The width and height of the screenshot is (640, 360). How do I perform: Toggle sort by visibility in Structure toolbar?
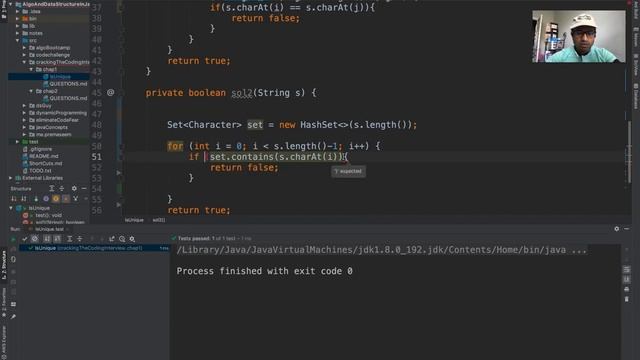point(14,199)
